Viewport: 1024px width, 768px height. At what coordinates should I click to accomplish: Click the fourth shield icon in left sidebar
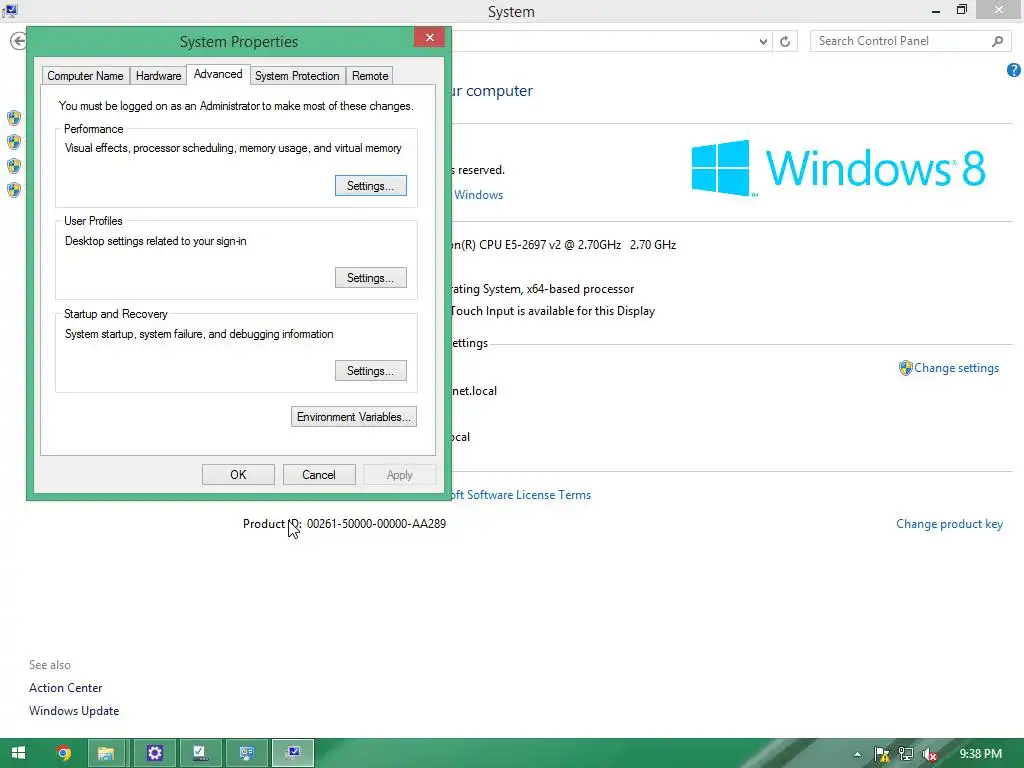point(14,190)
